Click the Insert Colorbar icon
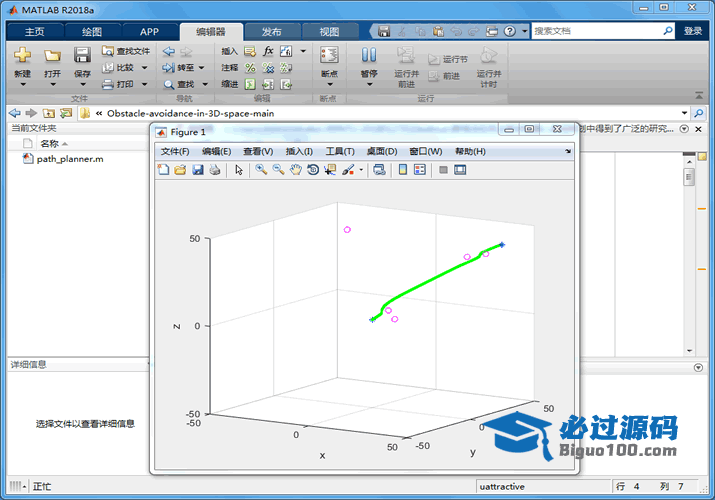This screenshot has width=715, height=500. pyautogui.click(x=403, y=170)
